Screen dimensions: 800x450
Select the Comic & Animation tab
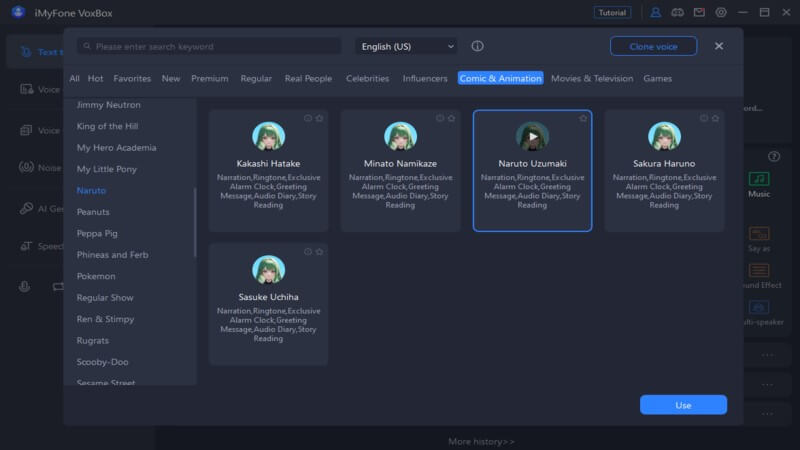point(500,78)
